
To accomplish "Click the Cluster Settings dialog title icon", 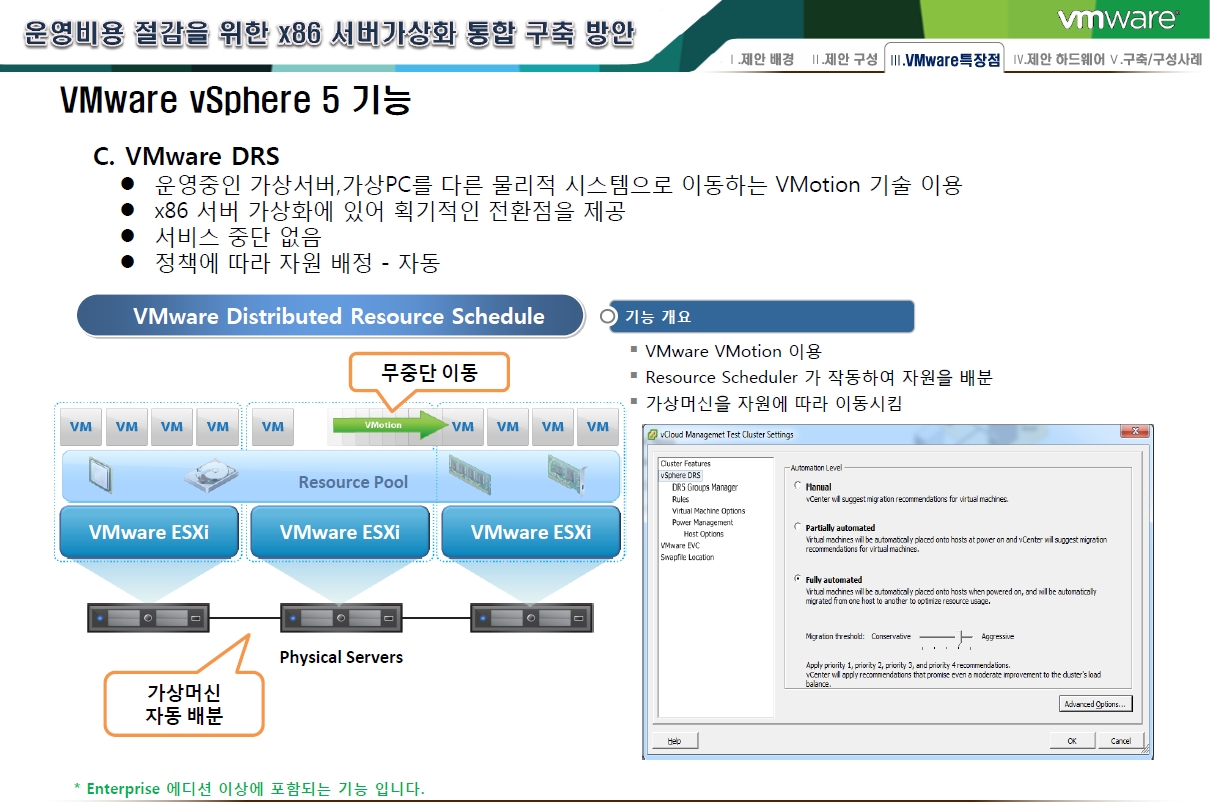I will tap(653, 435).
